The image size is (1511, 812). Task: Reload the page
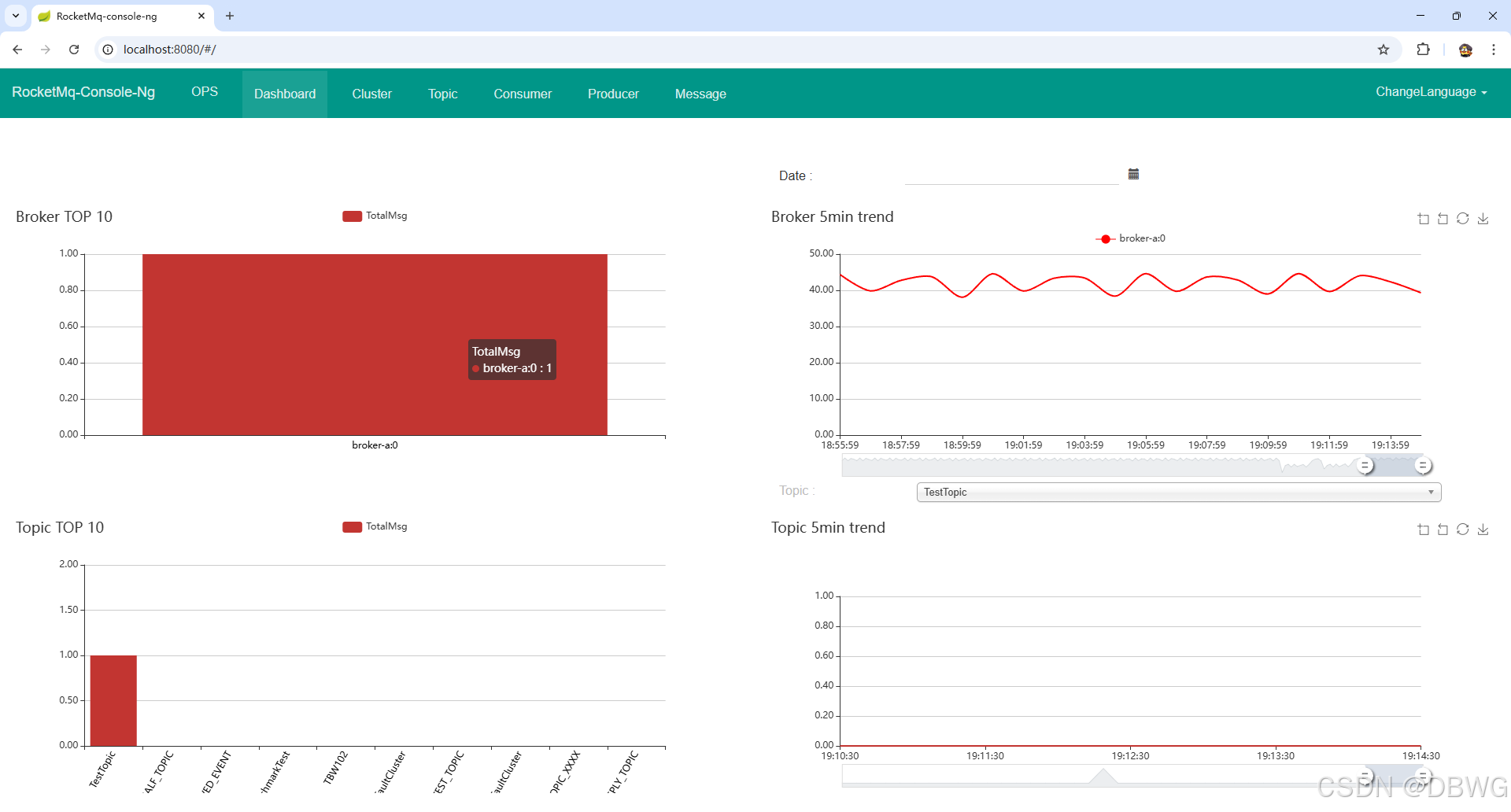[x=74, y=50]
